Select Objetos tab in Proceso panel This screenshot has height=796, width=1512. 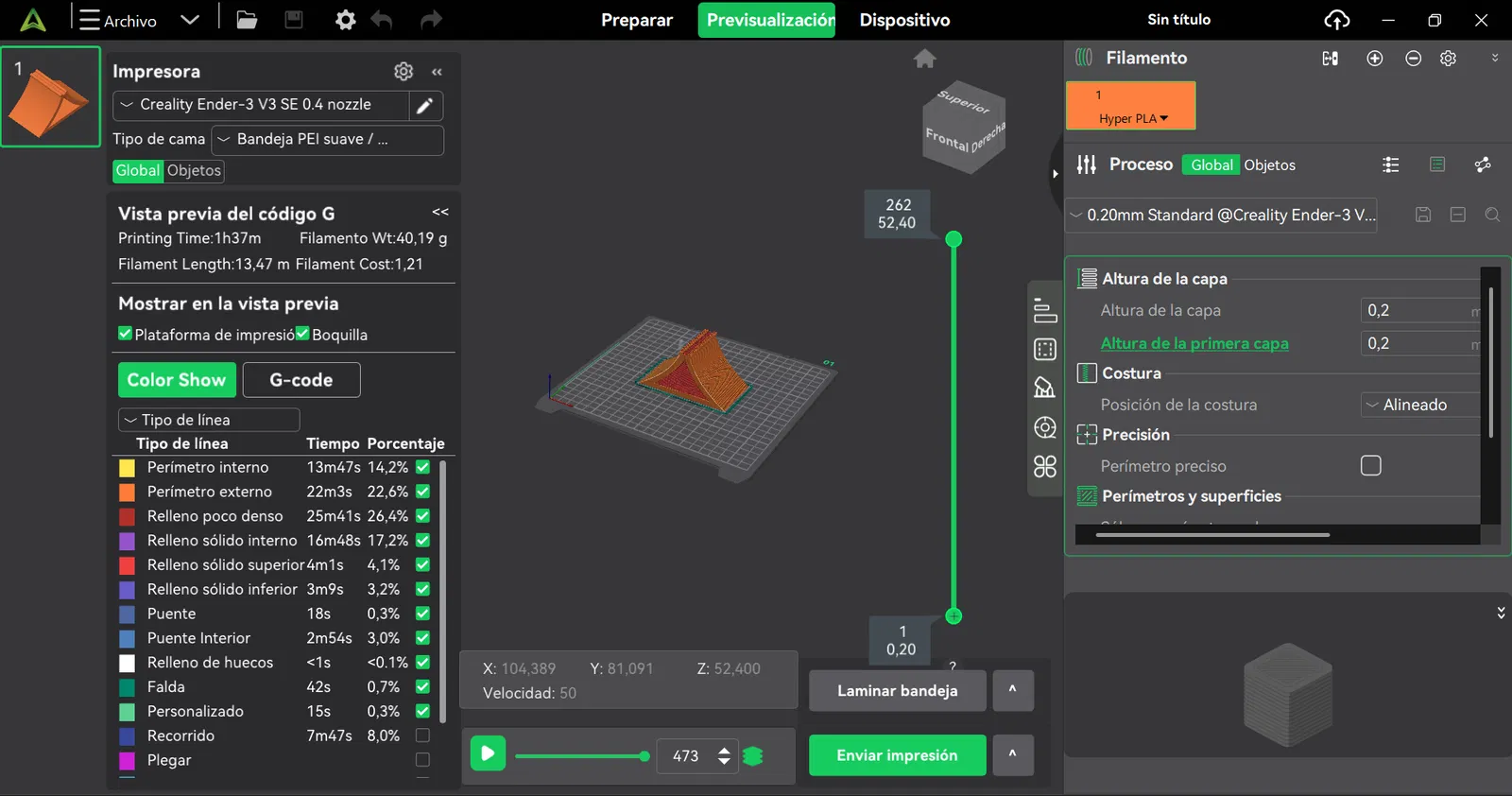(1269, 165)
